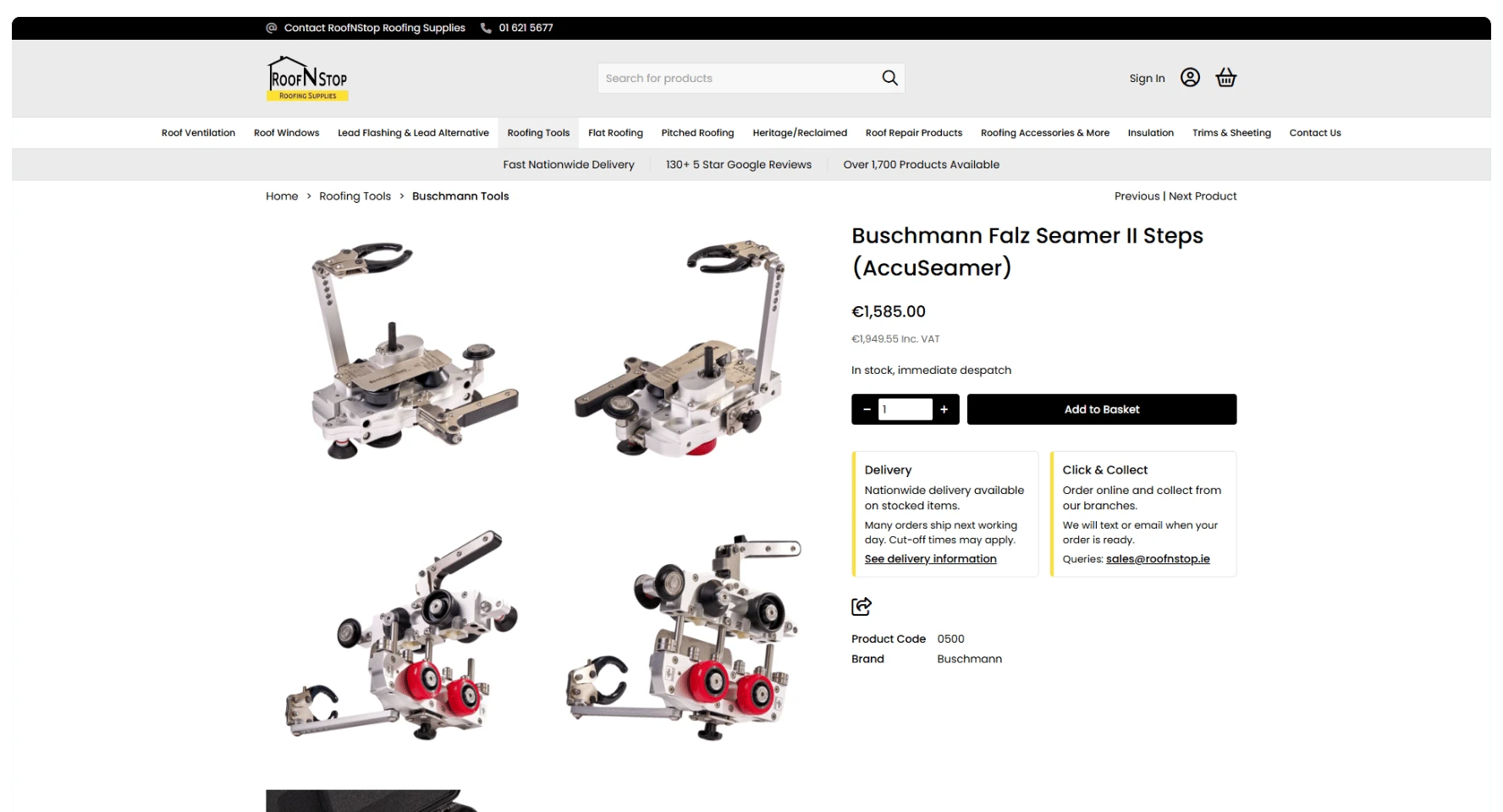The width and height of the screenshot is (1503, 812).
Task: Open Roof Ventilation menu
Action: 198,133
